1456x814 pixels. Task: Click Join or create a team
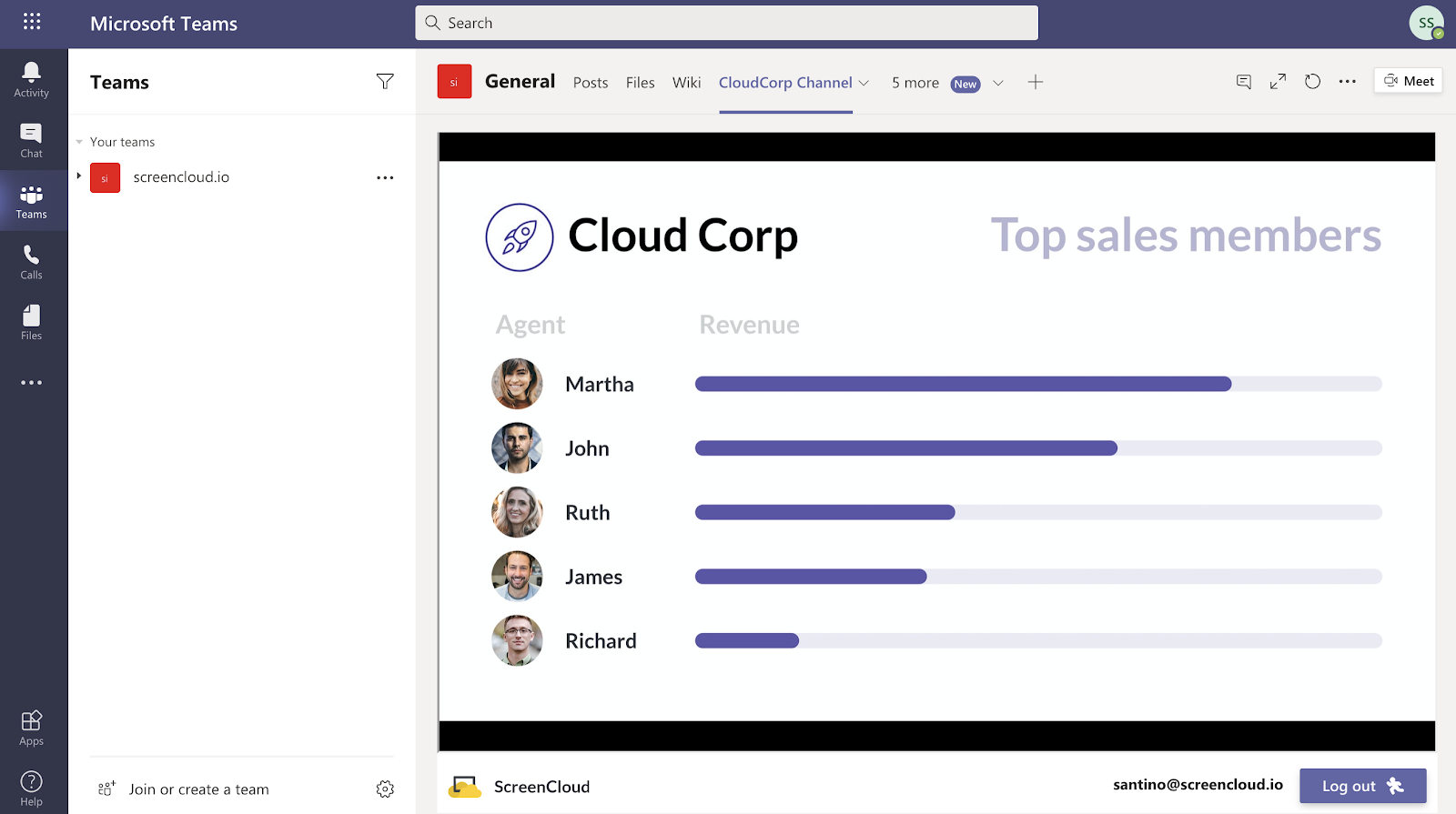tap(199, 789)
